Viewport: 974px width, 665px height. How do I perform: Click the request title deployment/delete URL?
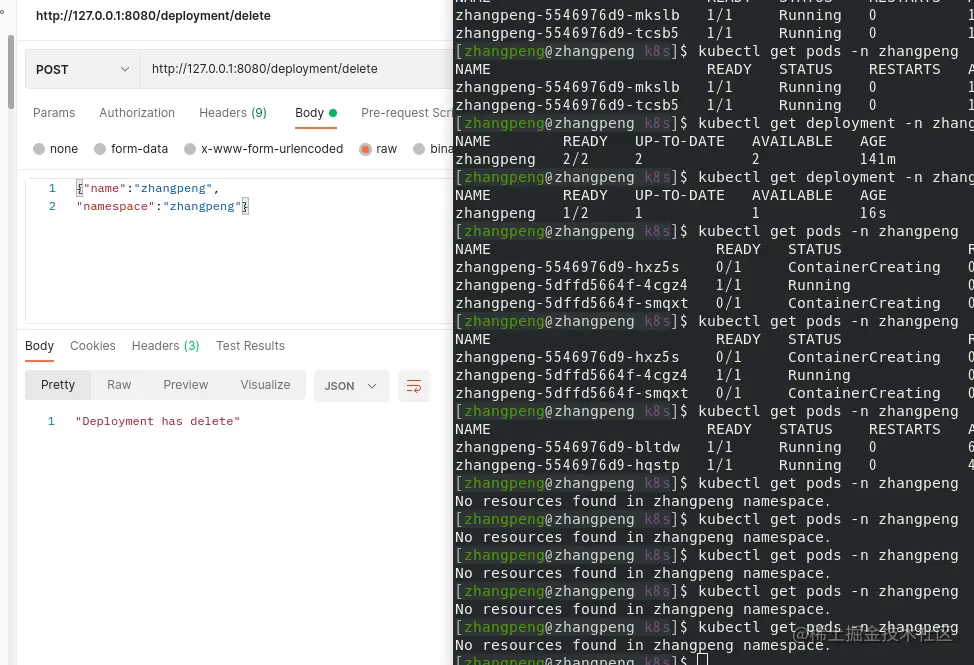click(153, 16)
